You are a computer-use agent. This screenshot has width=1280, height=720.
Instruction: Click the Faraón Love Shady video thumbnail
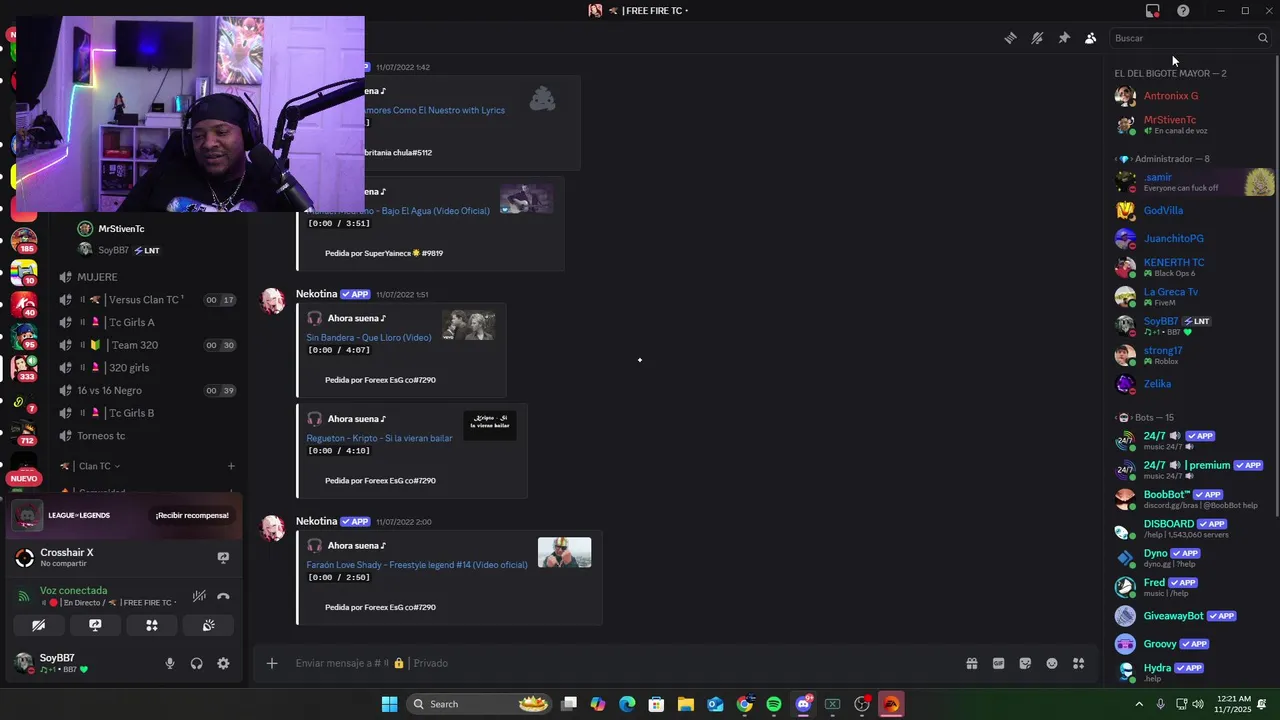tap(564, 552)
